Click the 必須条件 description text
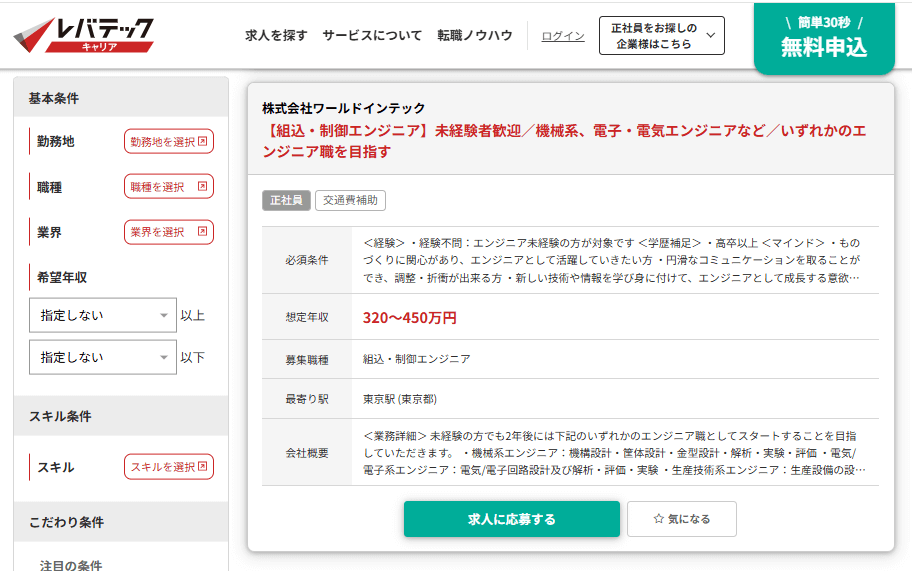The image size is (912, 571). 611,260
